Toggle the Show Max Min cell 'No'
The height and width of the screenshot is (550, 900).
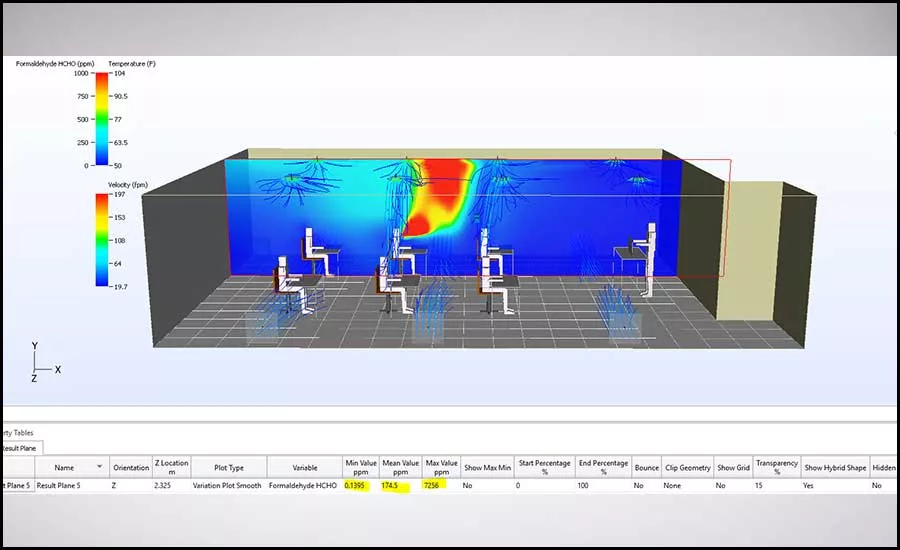click(487, 485)
